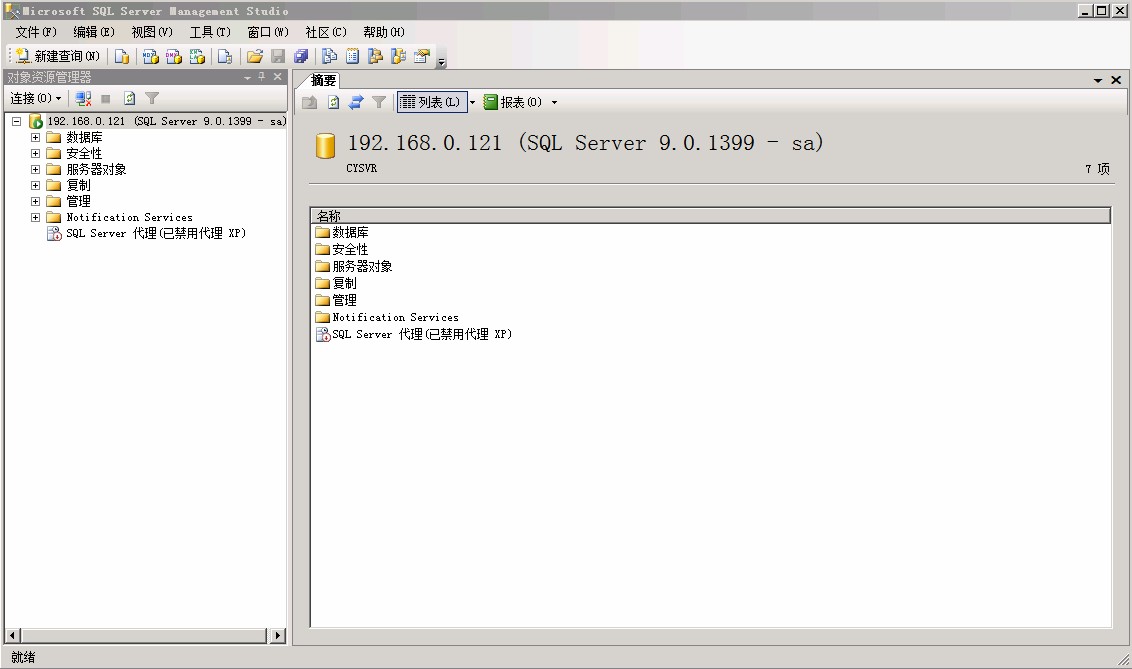The height and width of the screenshot is (669, 1132).
Task: Click the Save All icon in toolbar
Action: 300,56
